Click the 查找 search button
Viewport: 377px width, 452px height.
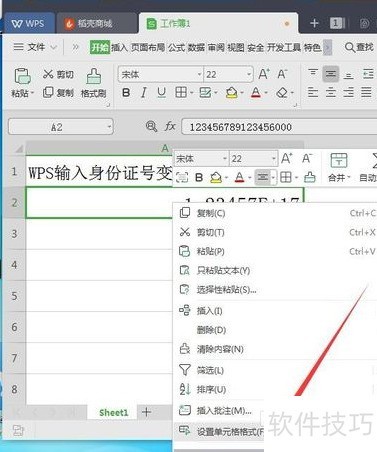click(x=359, y=47)
